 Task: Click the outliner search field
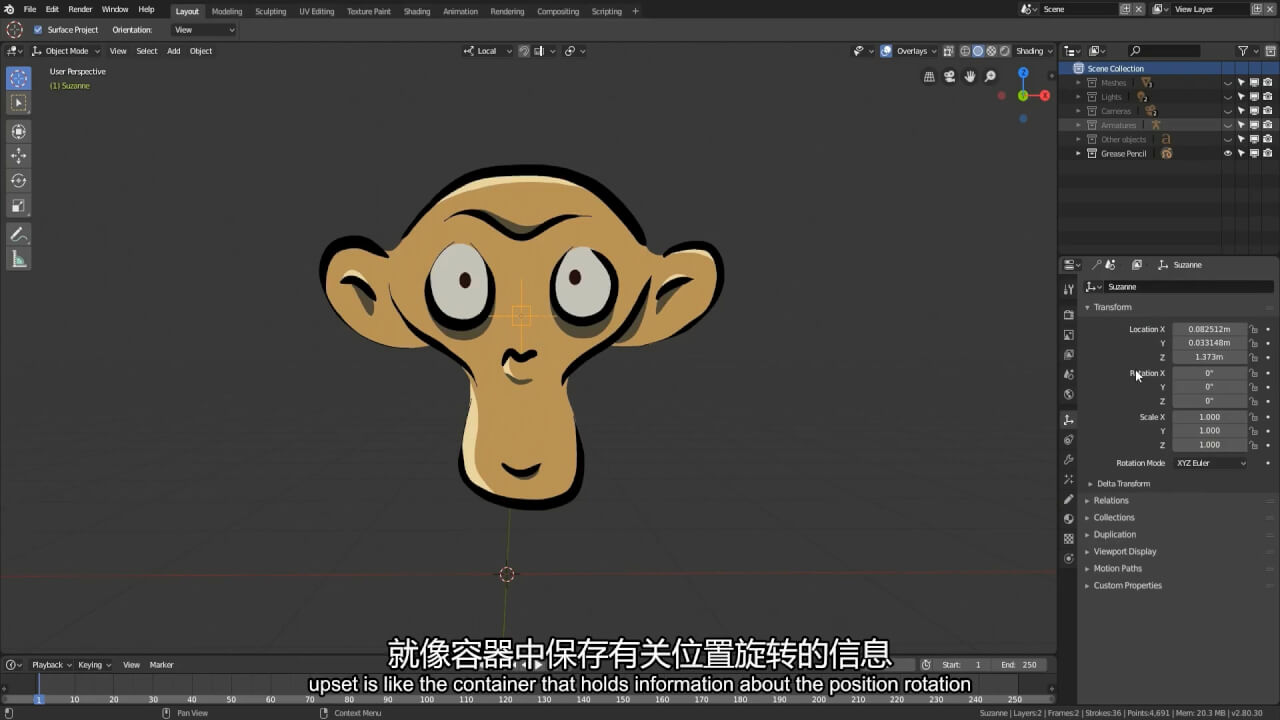point(1165,51)
